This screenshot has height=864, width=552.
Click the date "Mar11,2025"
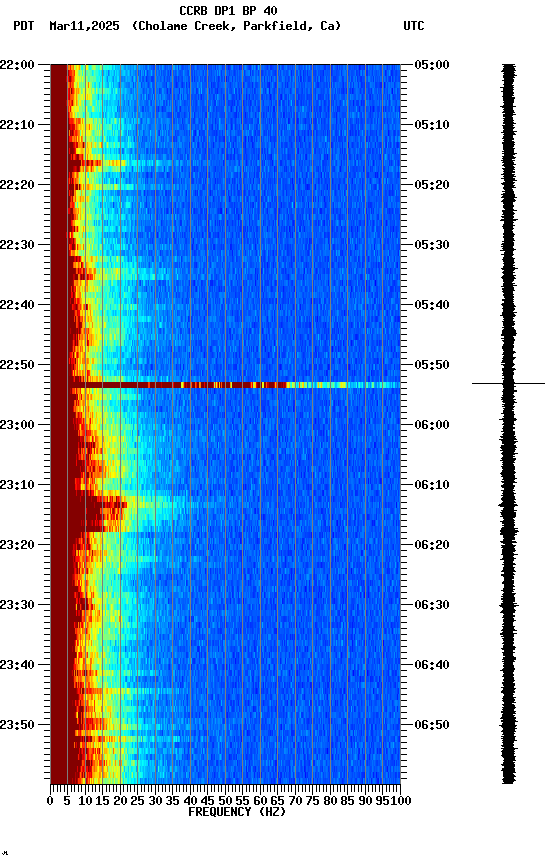tap(84, 26)
